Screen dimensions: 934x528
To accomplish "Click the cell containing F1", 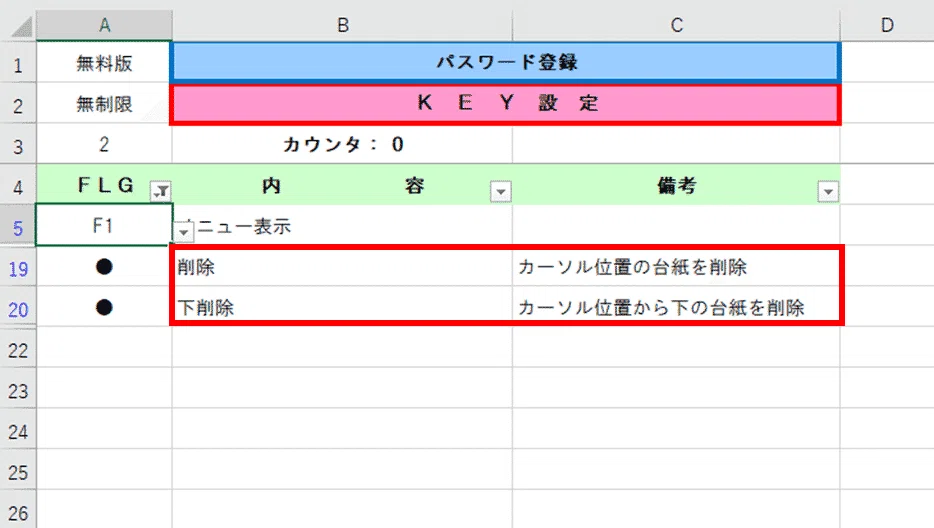I will pyautogui.click(x=104, y=225).
